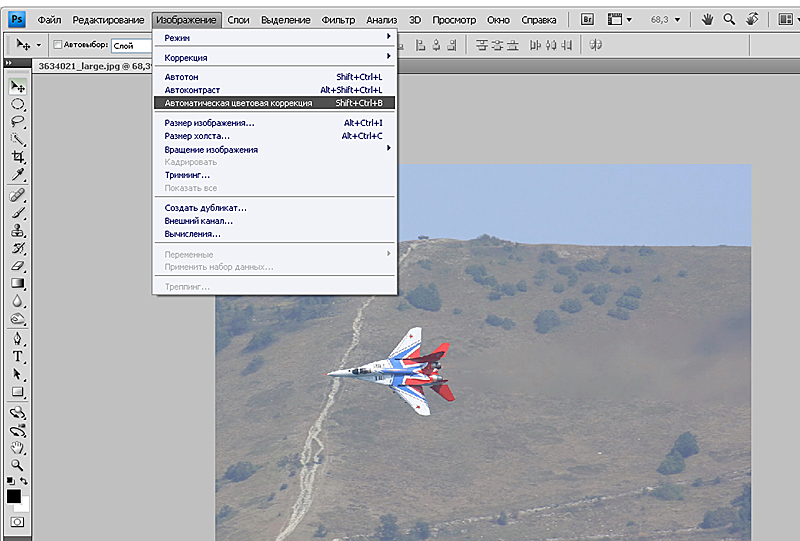The height and width of the screenshot is (541, 800).
Task: Select the Magic Wand tool
Action: [18, 139]
